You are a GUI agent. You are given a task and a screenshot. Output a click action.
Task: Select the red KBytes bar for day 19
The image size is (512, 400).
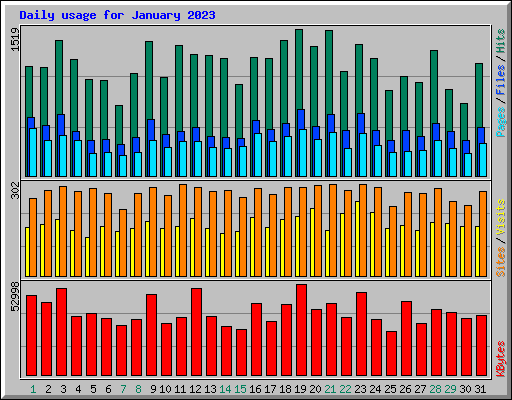pos(301,330)
